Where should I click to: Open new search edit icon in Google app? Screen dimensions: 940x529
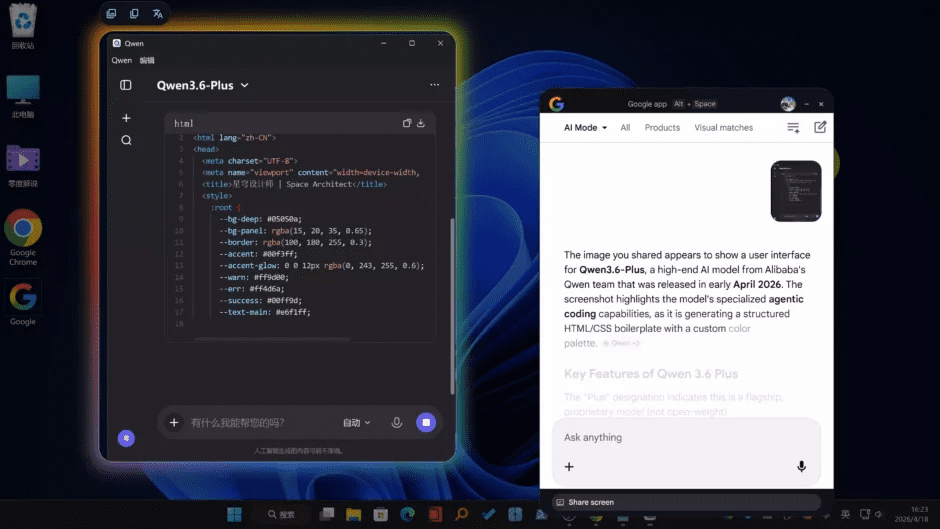point(820,128)
